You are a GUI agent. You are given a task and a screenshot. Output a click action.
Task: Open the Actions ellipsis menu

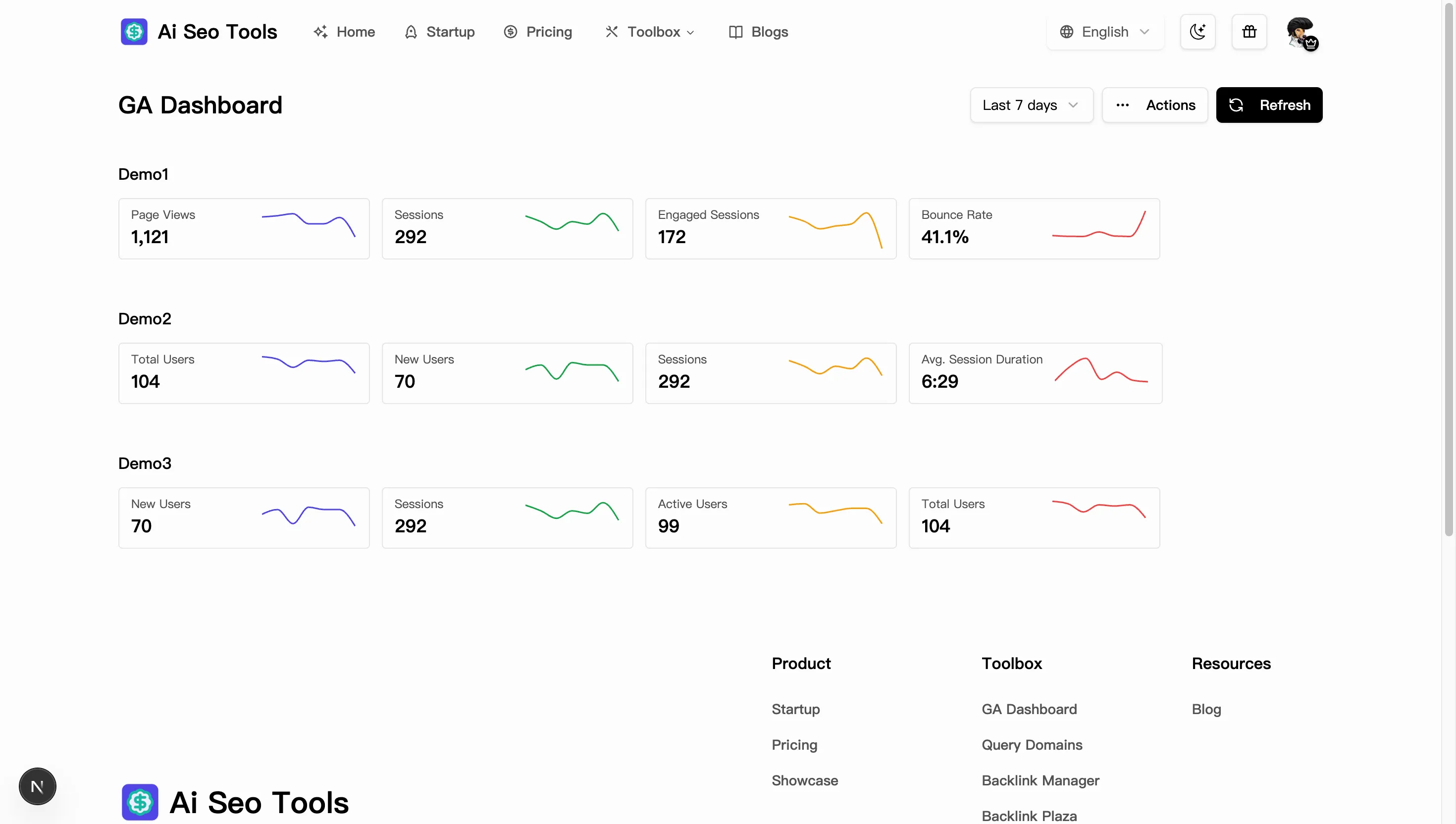1154,105
